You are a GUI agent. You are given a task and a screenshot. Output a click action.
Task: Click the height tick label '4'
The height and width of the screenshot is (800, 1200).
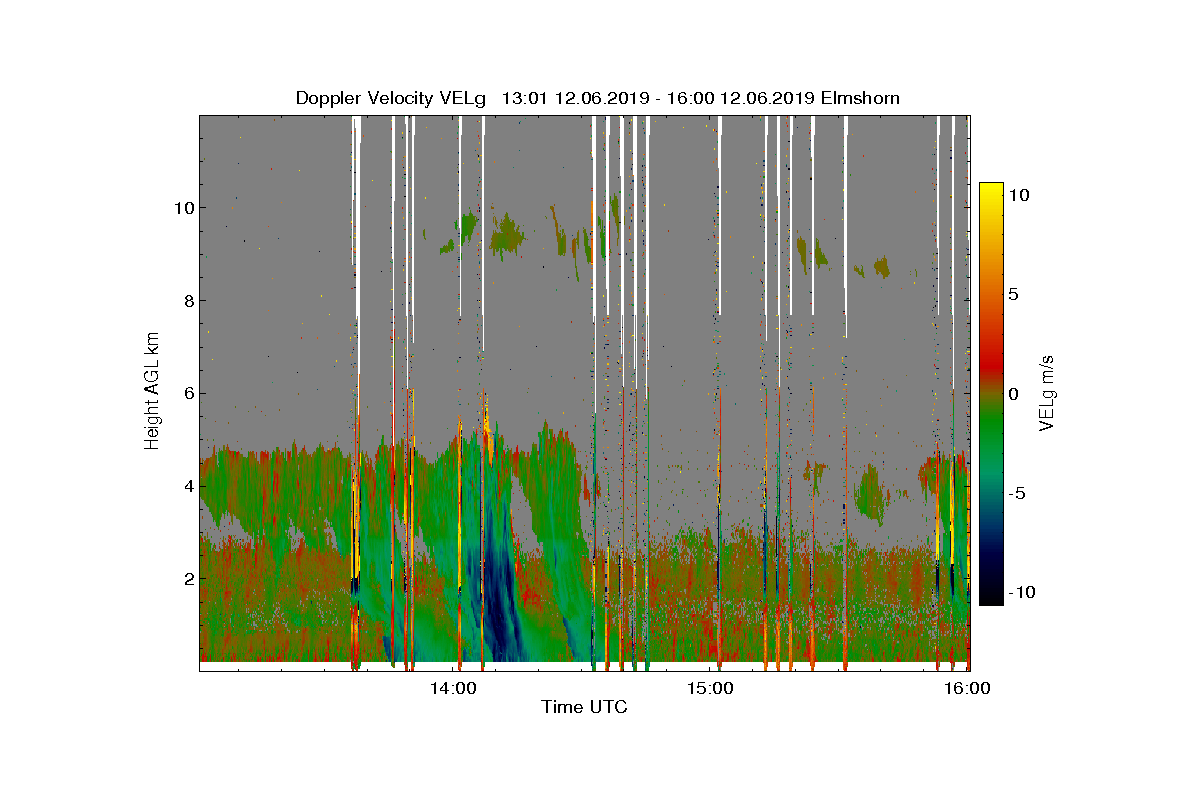(187, 486)
